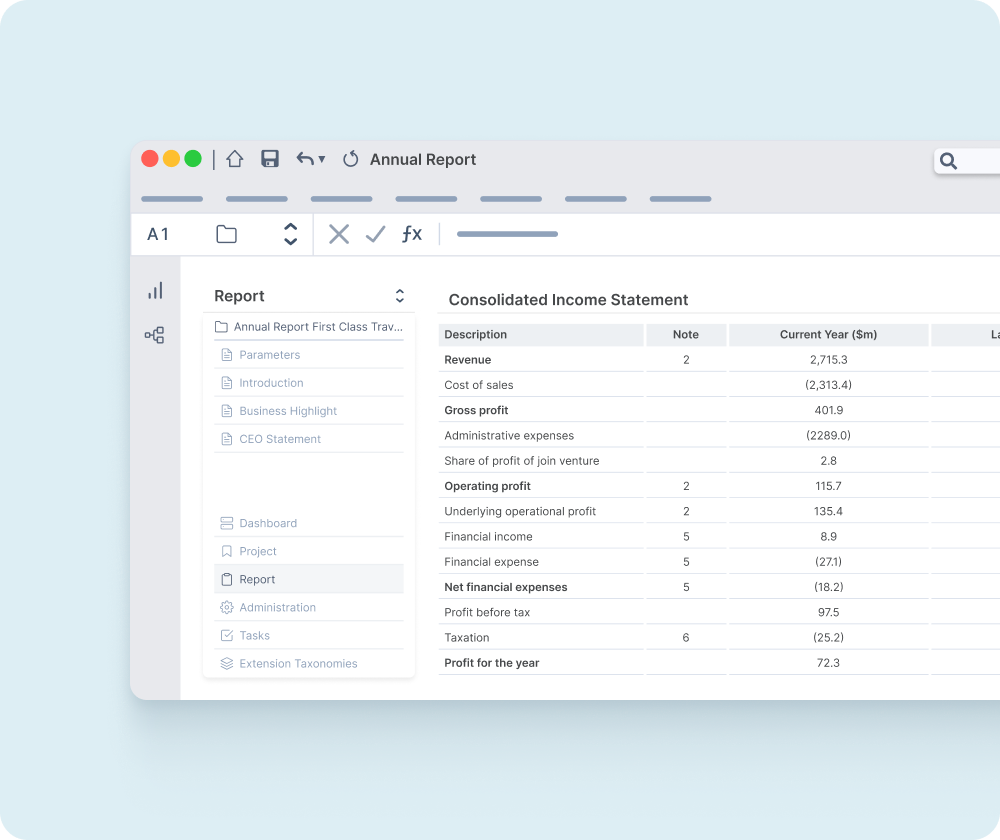Click the gear icon beside Administration
The width and height of the screenshot is (1000, 840).
tap(224, 607)
